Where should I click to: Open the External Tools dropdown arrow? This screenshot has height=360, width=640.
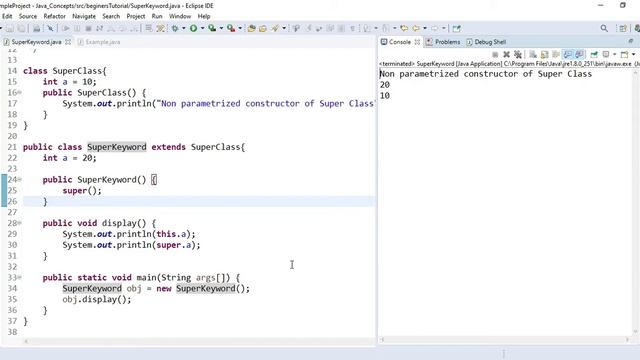tap(240, 28)
